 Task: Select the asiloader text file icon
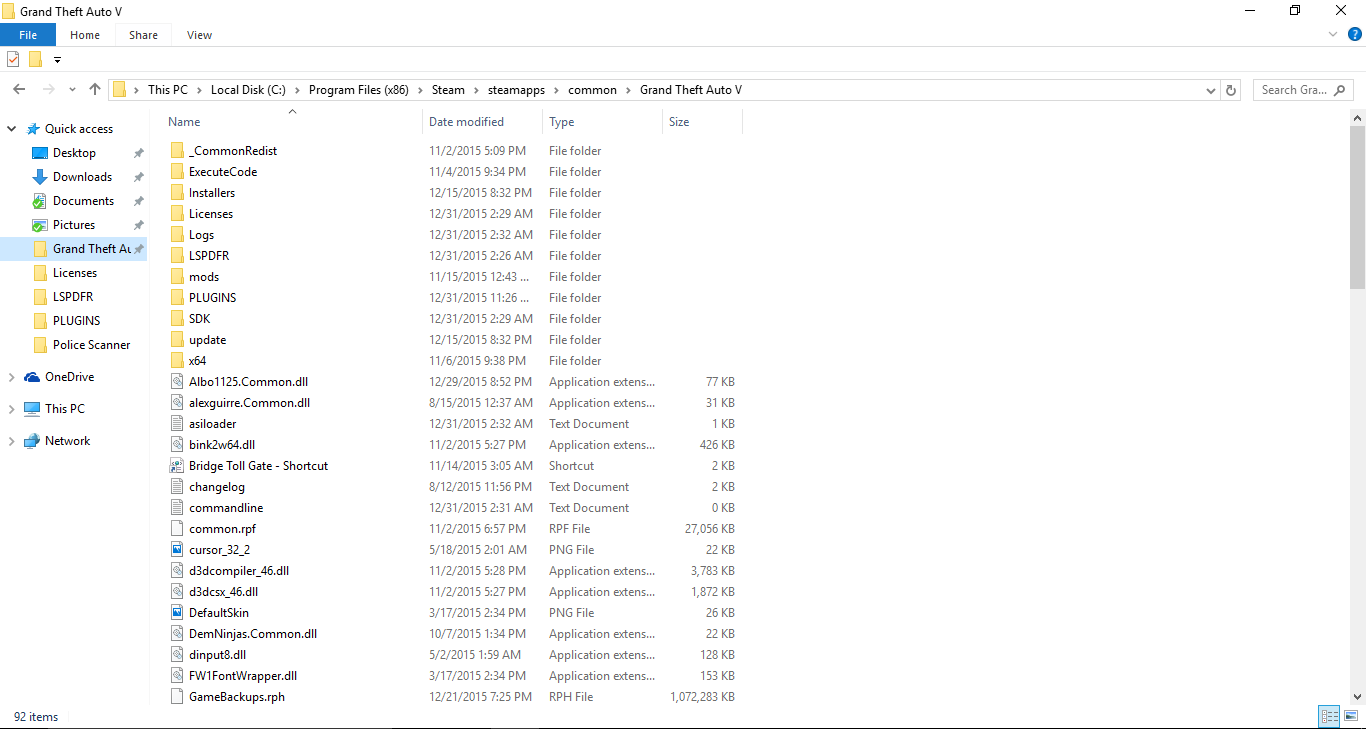(177, 424)
